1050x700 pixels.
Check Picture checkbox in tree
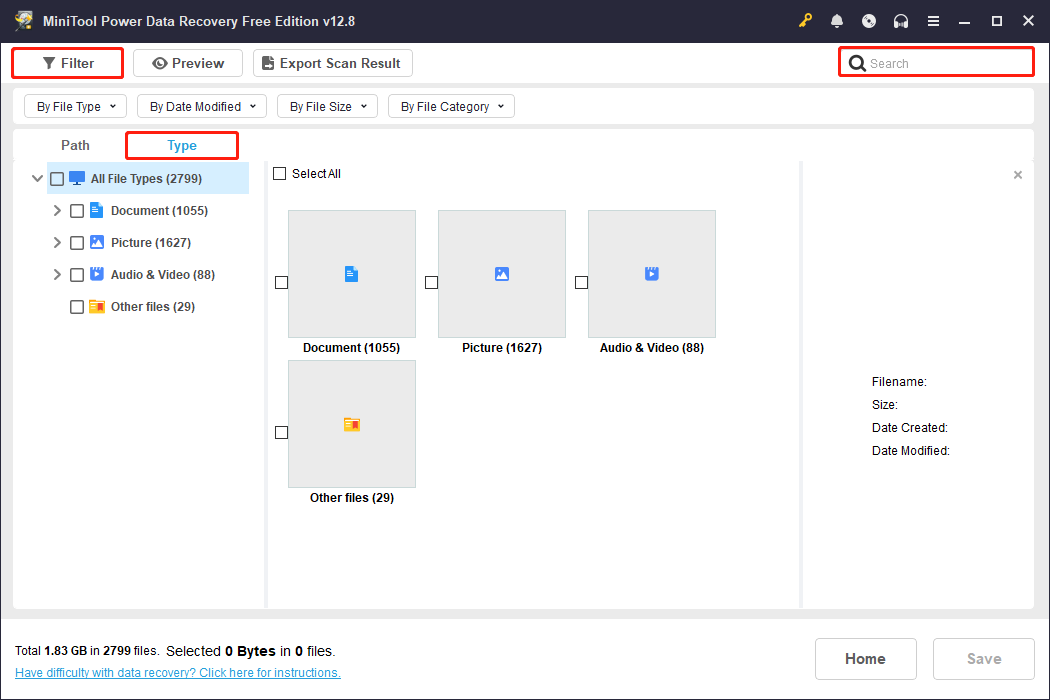pyautogui.click(x=77, y=242)
